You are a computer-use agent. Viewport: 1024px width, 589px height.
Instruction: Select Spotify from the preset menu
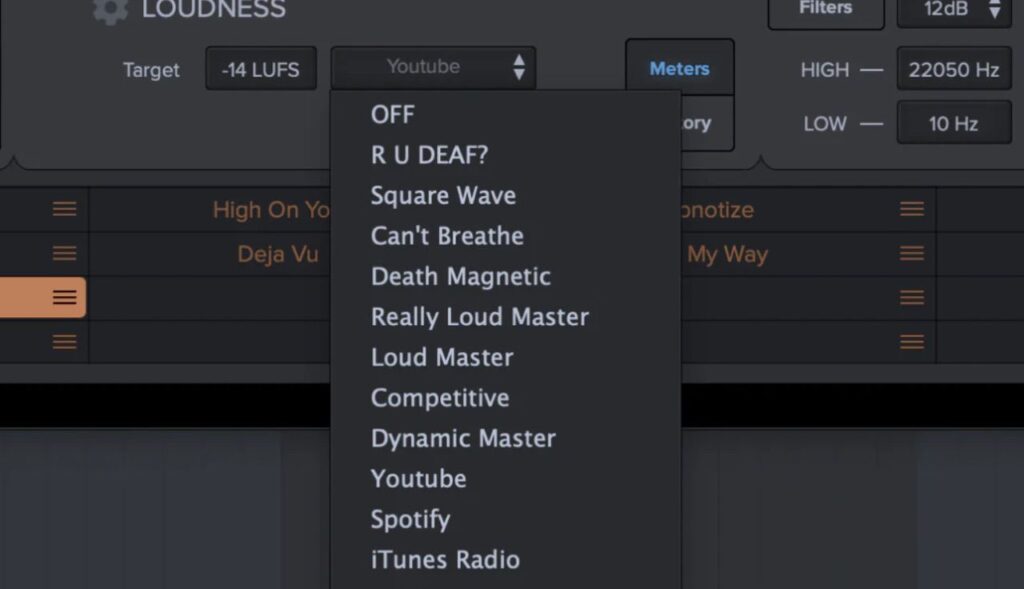410,520
